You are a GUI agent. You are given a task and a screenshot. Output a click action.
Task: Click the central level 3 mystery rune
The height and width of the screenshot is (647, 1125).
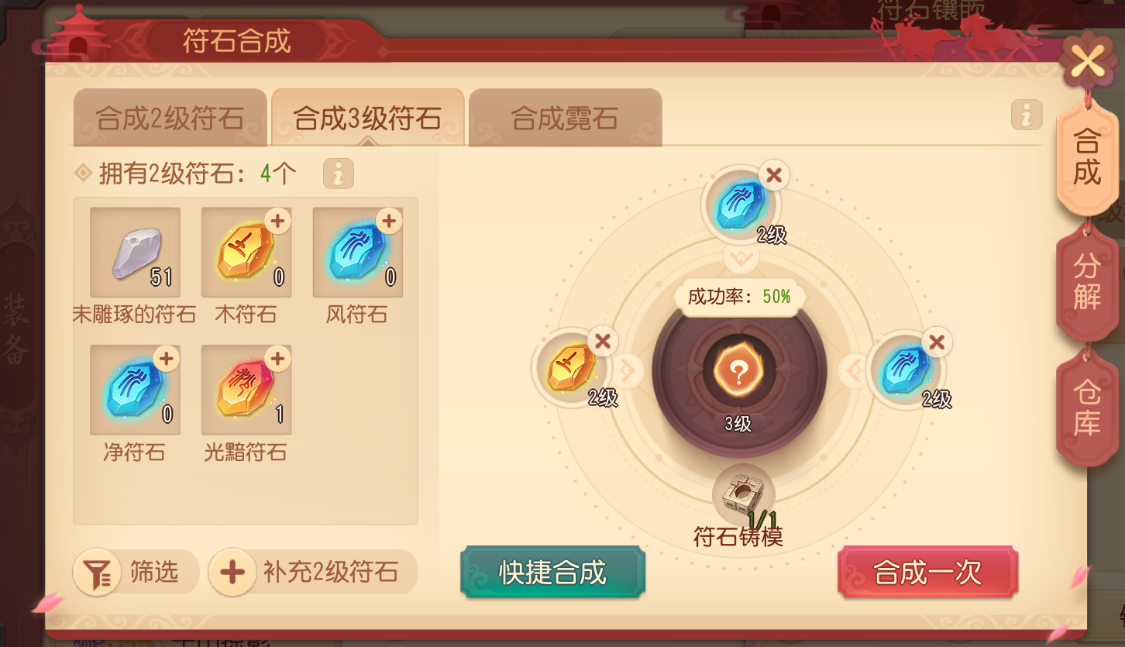738,372
